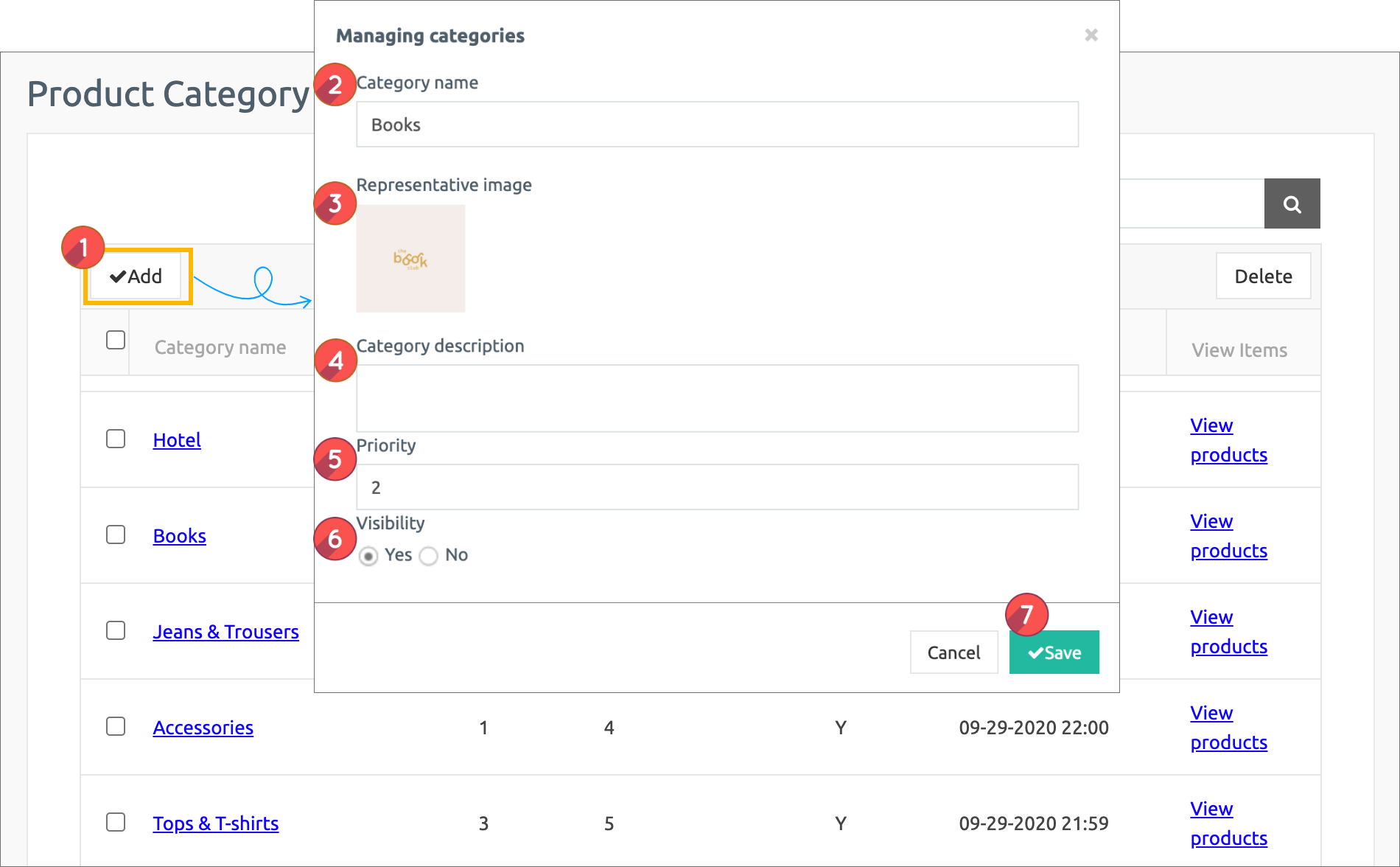Select the Yes visibility radio button

[368, 556]
